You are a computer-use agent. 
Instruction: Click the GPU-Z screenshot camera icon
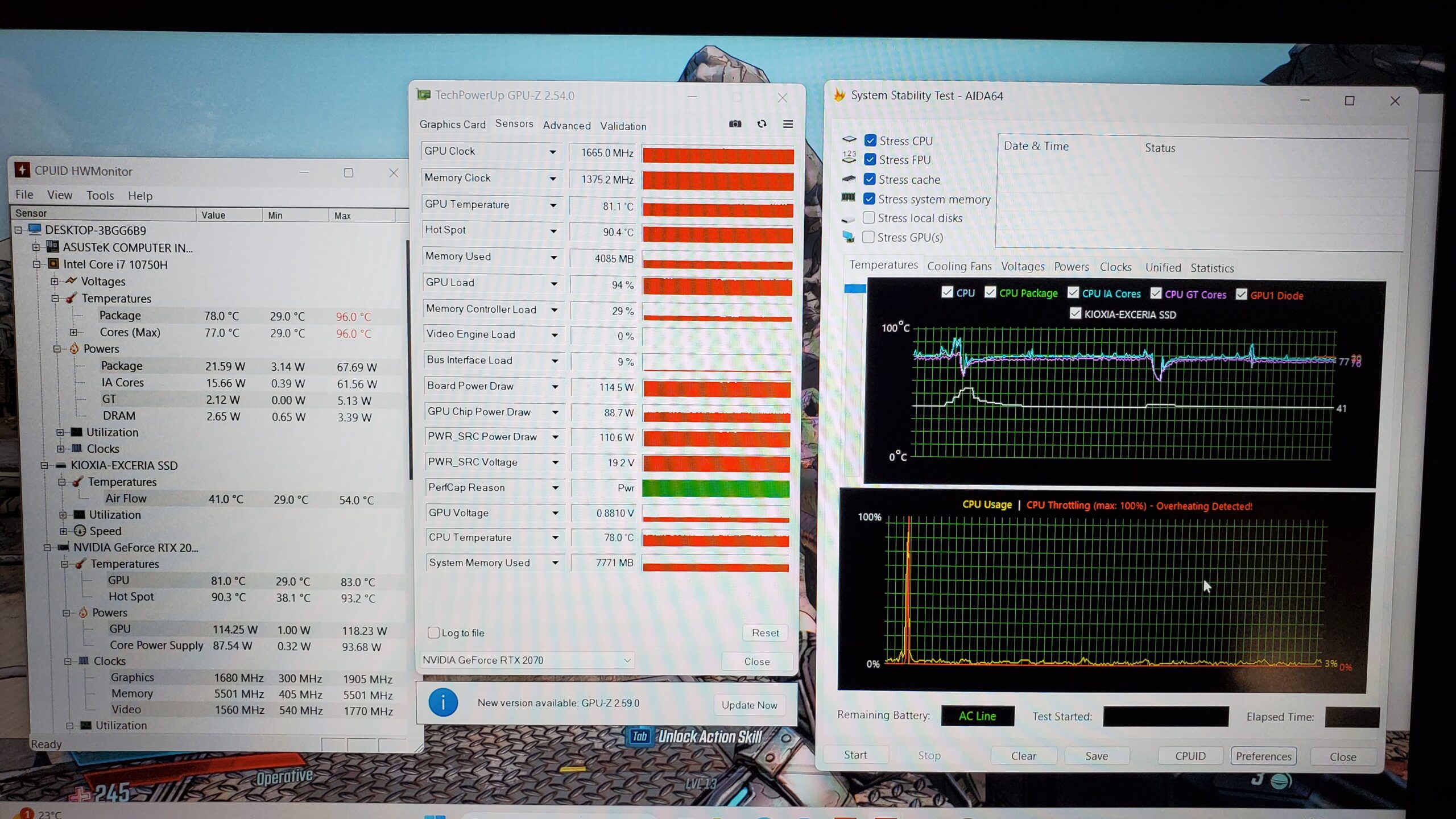[x=735, y=124]
